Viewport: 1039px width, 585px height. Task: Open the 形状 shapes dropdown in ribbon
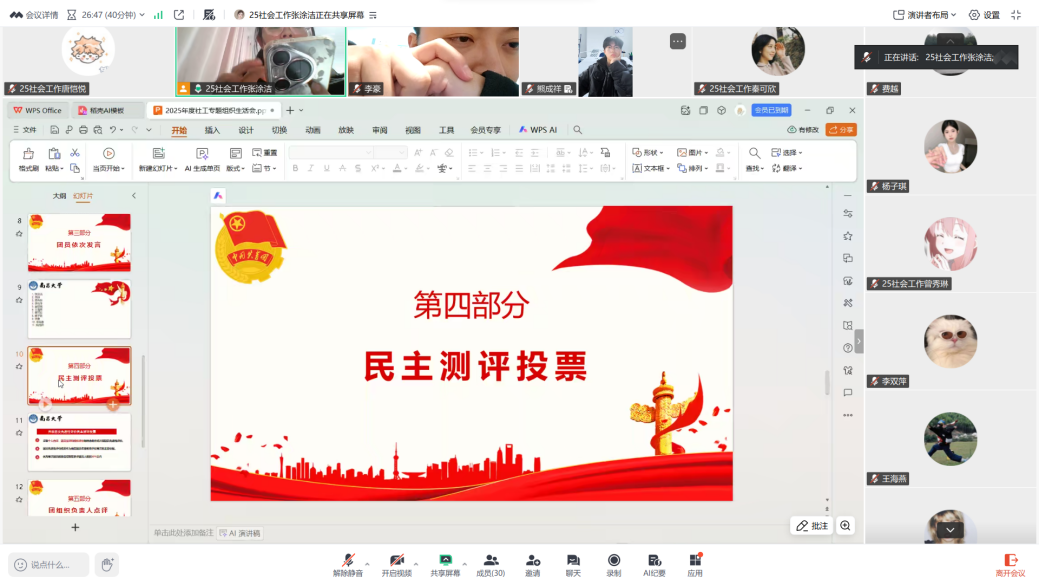(x=648, y=153)
